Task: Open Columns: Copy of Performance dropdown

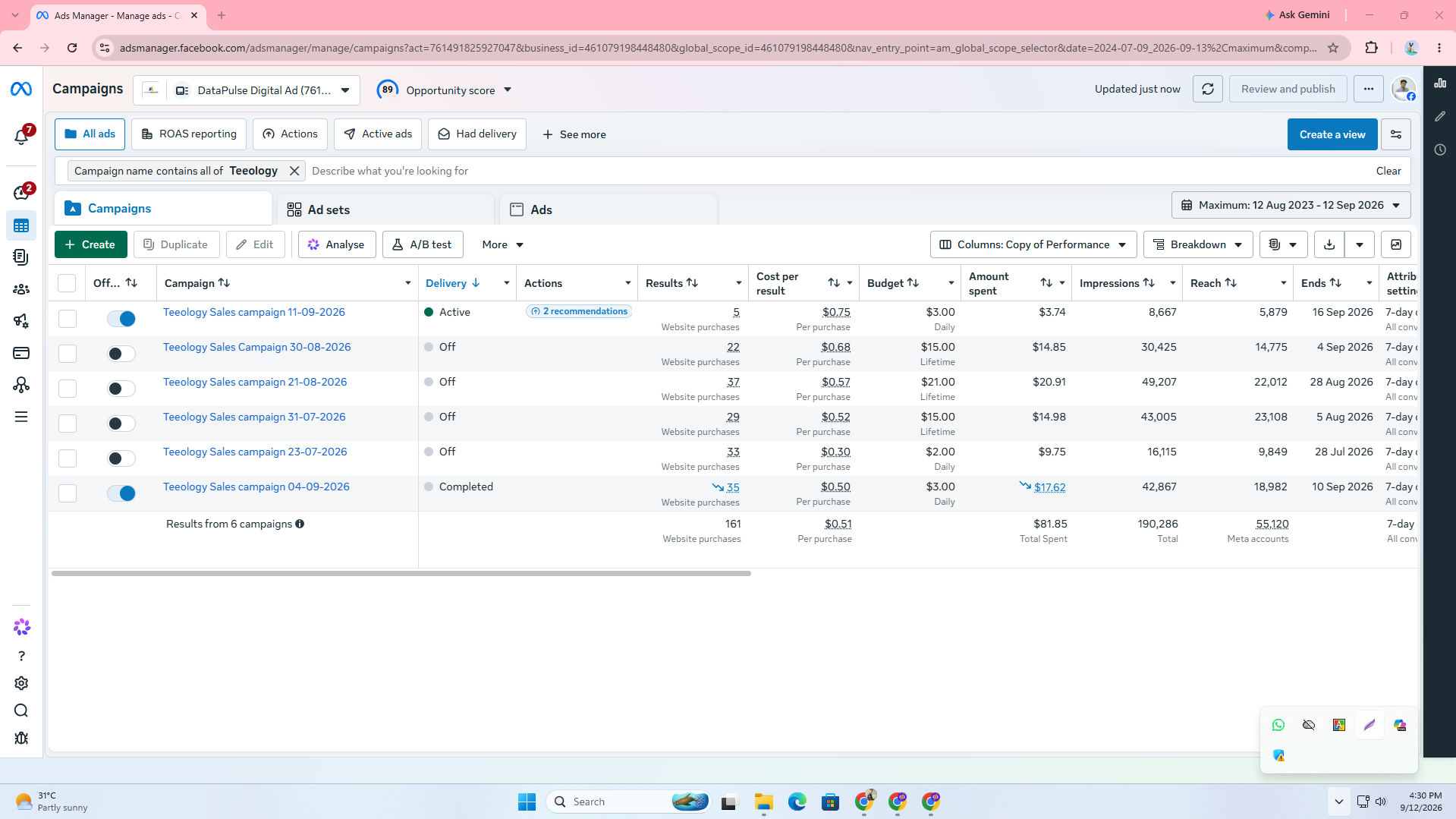Action: [x=1033, y=244]
